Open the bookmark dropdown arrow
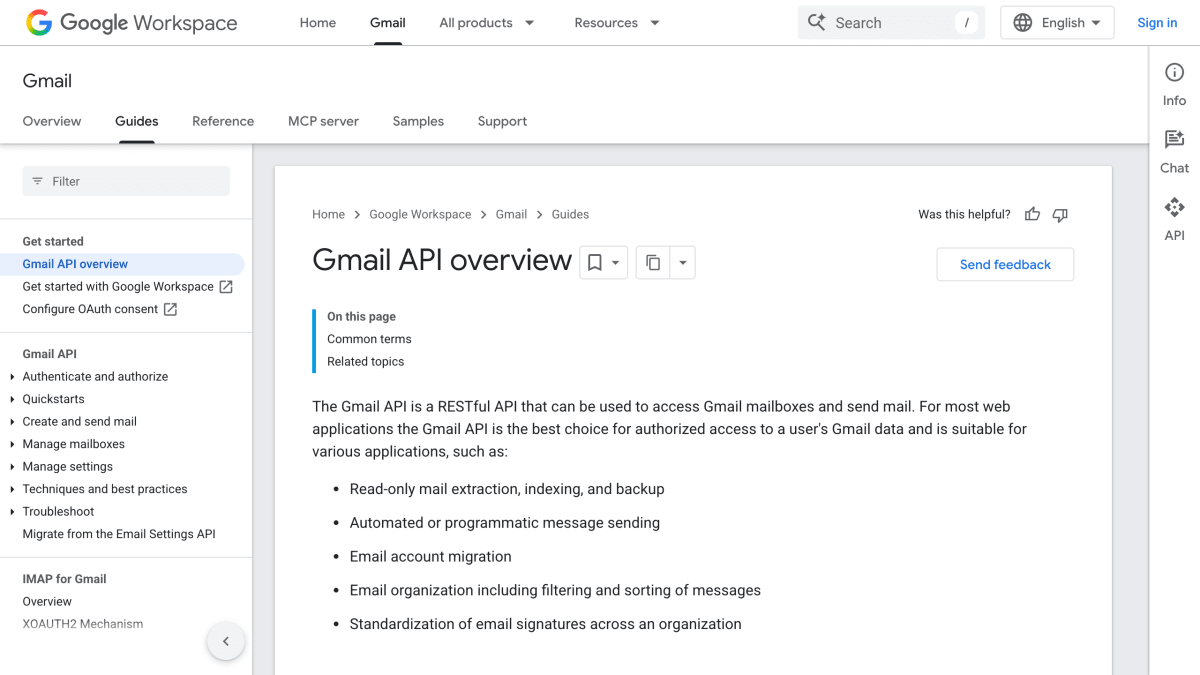This screenshot has width=1200, height=675. click(x=616, y=263)
